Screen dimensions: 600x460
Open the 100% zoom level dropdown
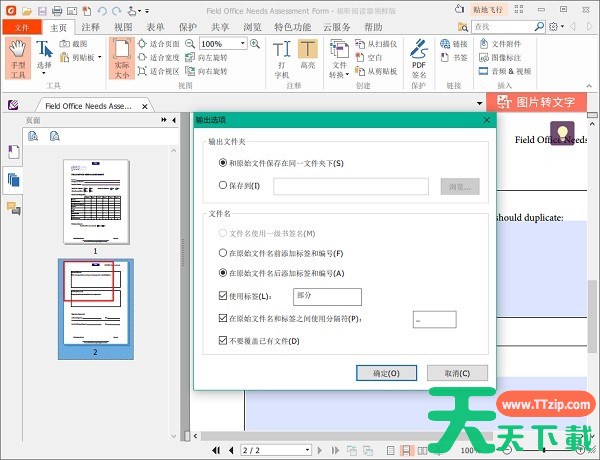coord(242,44)
